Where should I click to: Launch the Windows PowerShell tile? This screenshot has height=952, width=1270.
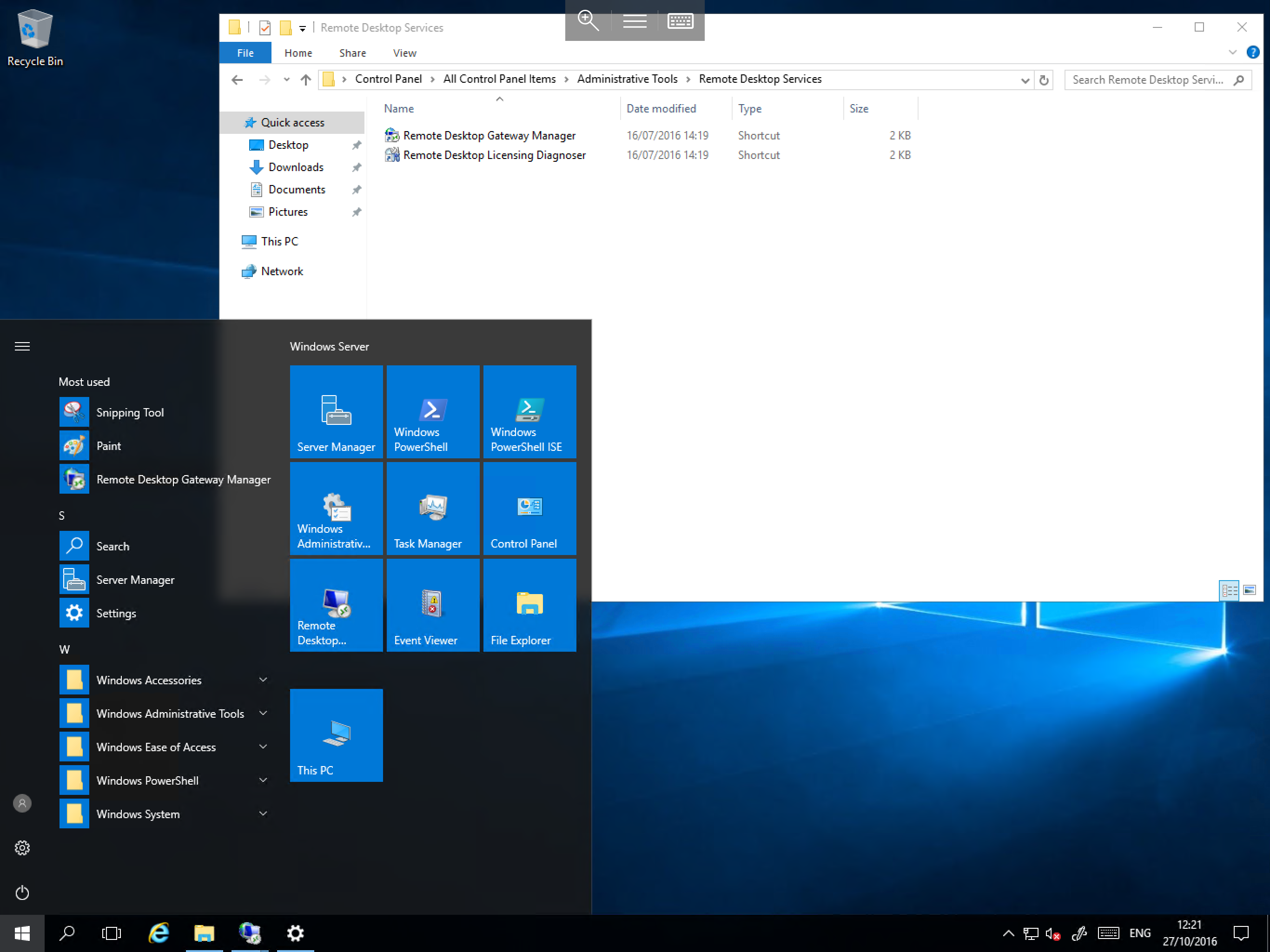(x=433, y=411)
